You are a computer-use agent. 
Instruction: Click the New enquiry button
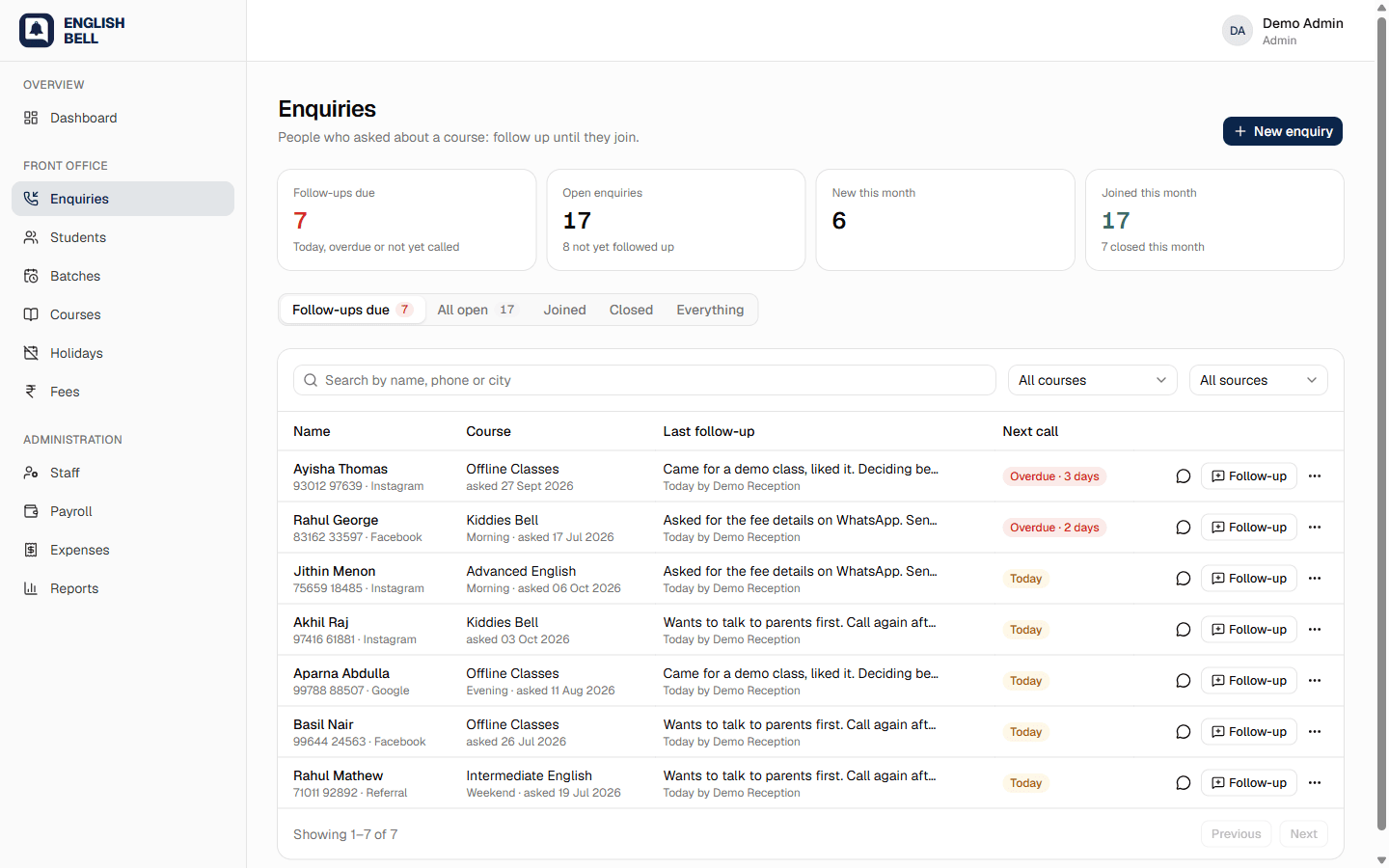point(1283,131)
